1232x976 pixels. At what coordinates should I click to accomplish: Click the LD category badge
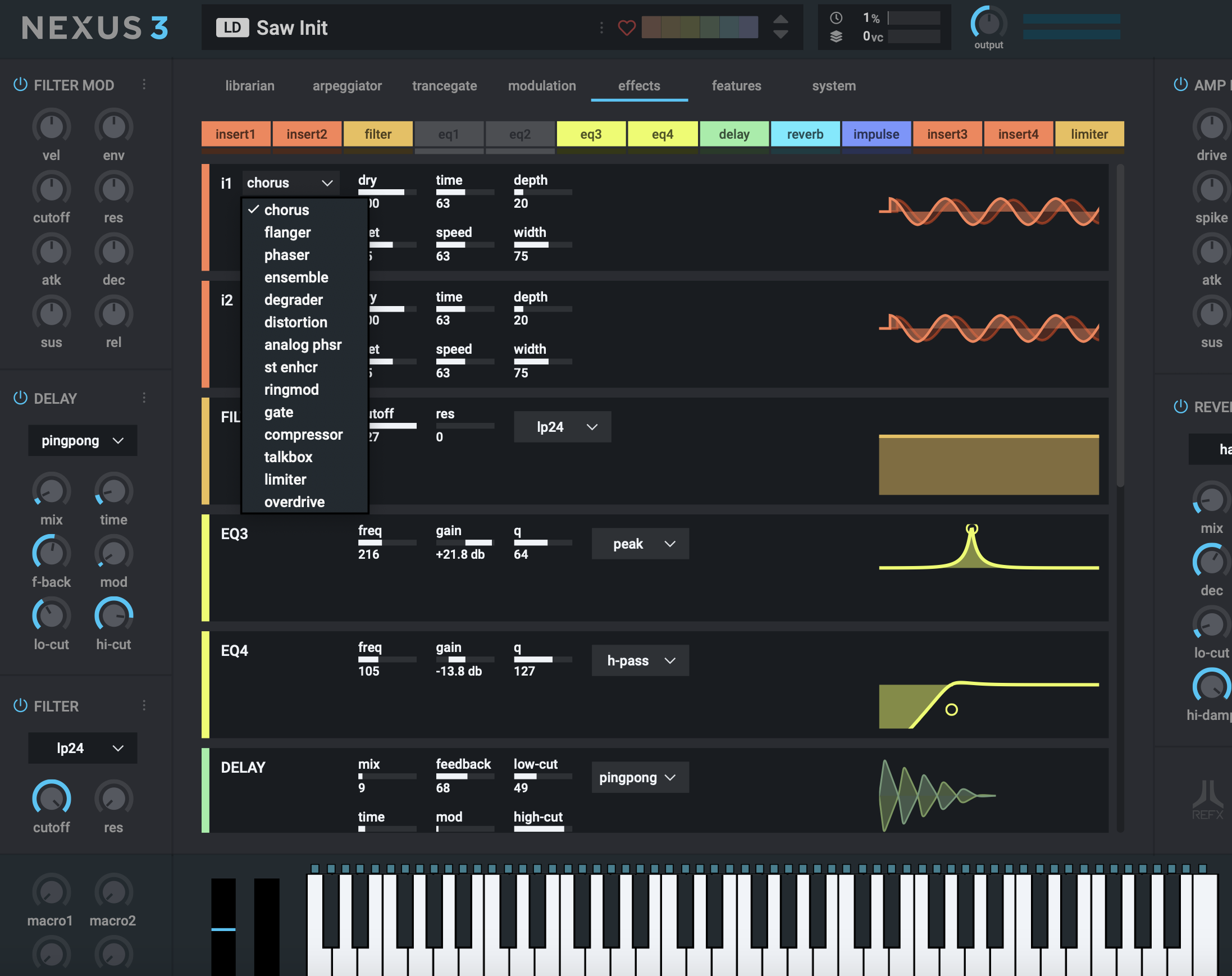coord(232,28)
